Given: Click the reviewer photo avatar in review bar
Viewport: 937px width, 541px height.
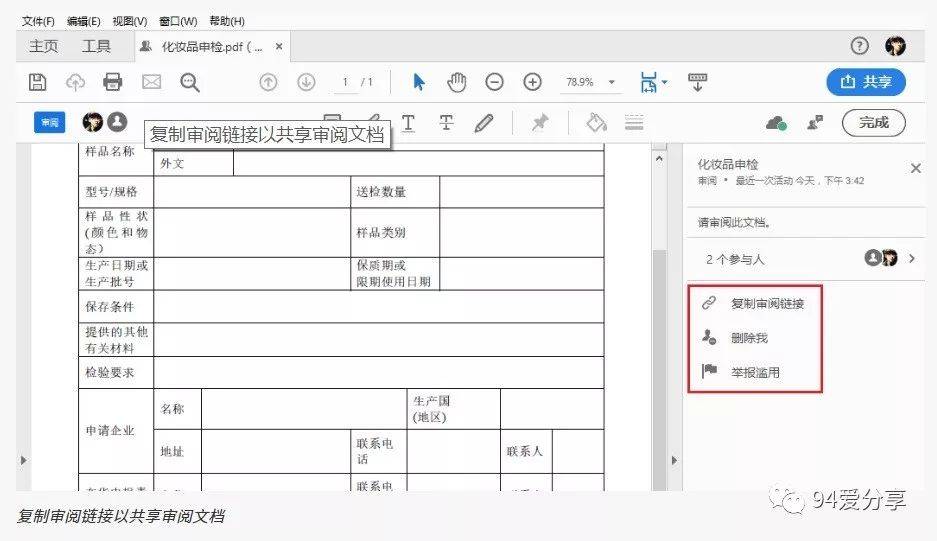Looking at the screenshot, I should coord(93,123).
